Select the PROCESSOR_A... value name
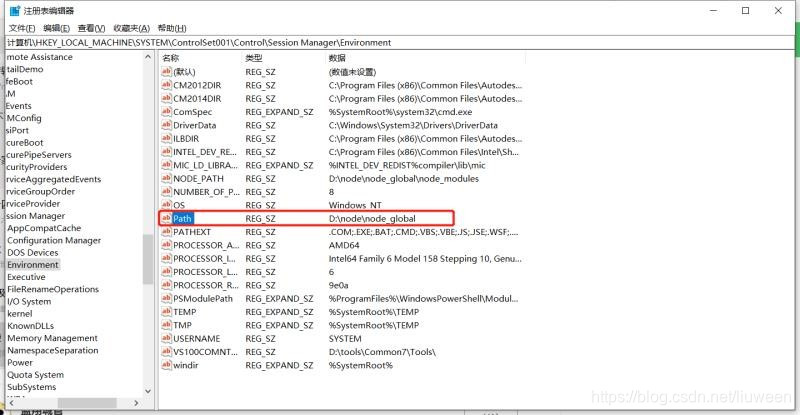The width and height of the screenshot is (800, 415). pos(206,245)
